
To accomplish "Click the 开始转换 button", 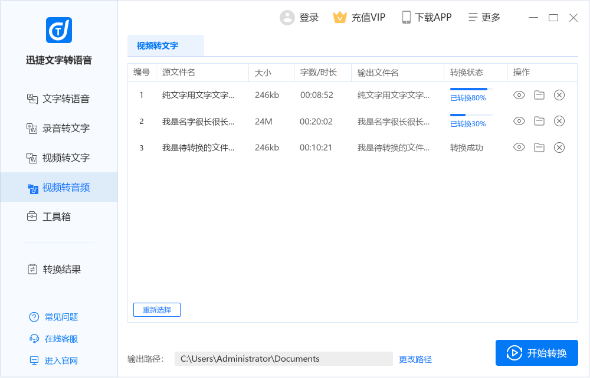I will [537, 353].
